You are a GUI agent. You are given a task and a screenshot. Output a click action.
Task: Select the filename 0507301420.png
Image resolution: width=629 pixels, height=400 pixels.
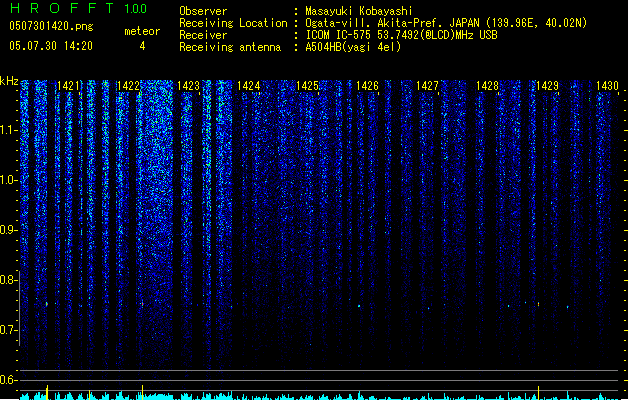click(x=51, y=27)
